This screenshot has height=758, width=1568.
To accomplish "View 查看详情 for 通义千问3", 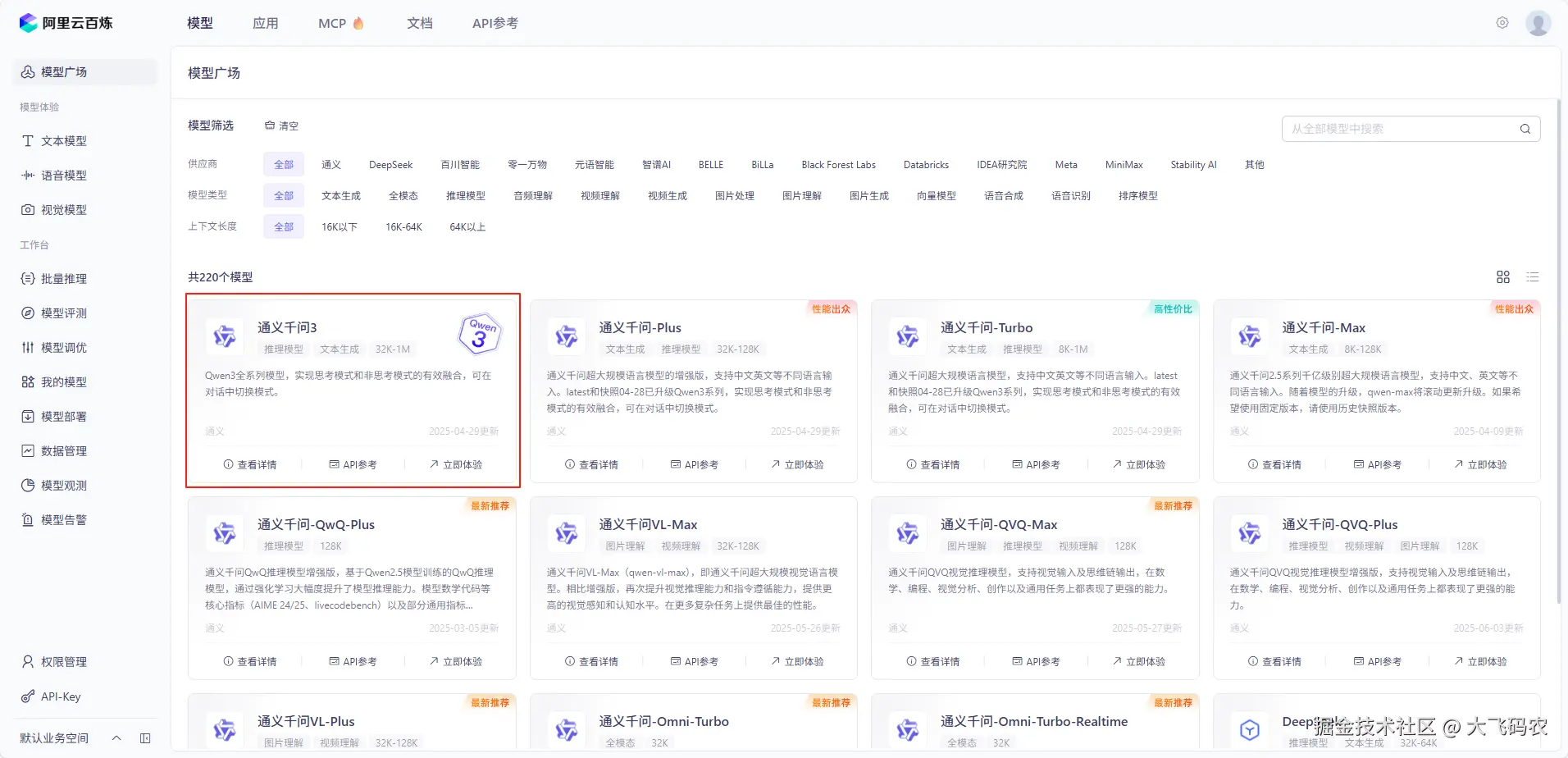I will [250, 465].
